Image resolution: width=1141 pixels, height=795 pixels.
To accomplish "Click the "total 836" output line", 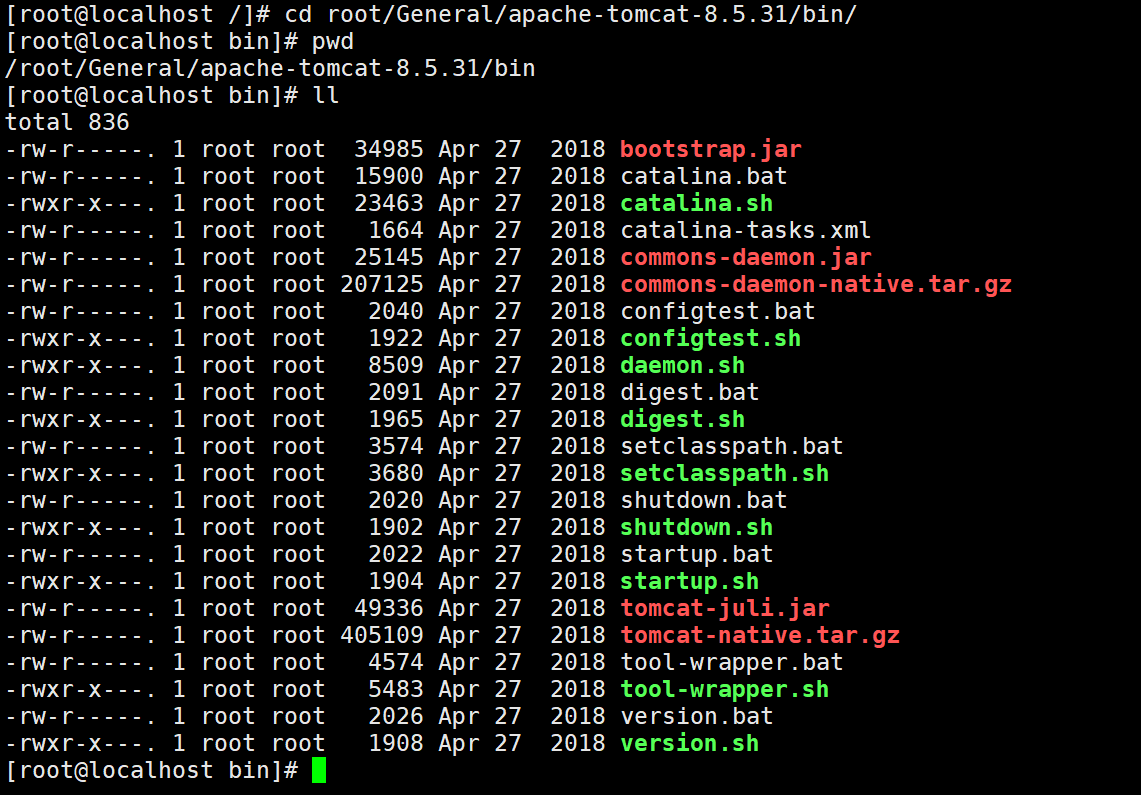I will coord(67,122).
